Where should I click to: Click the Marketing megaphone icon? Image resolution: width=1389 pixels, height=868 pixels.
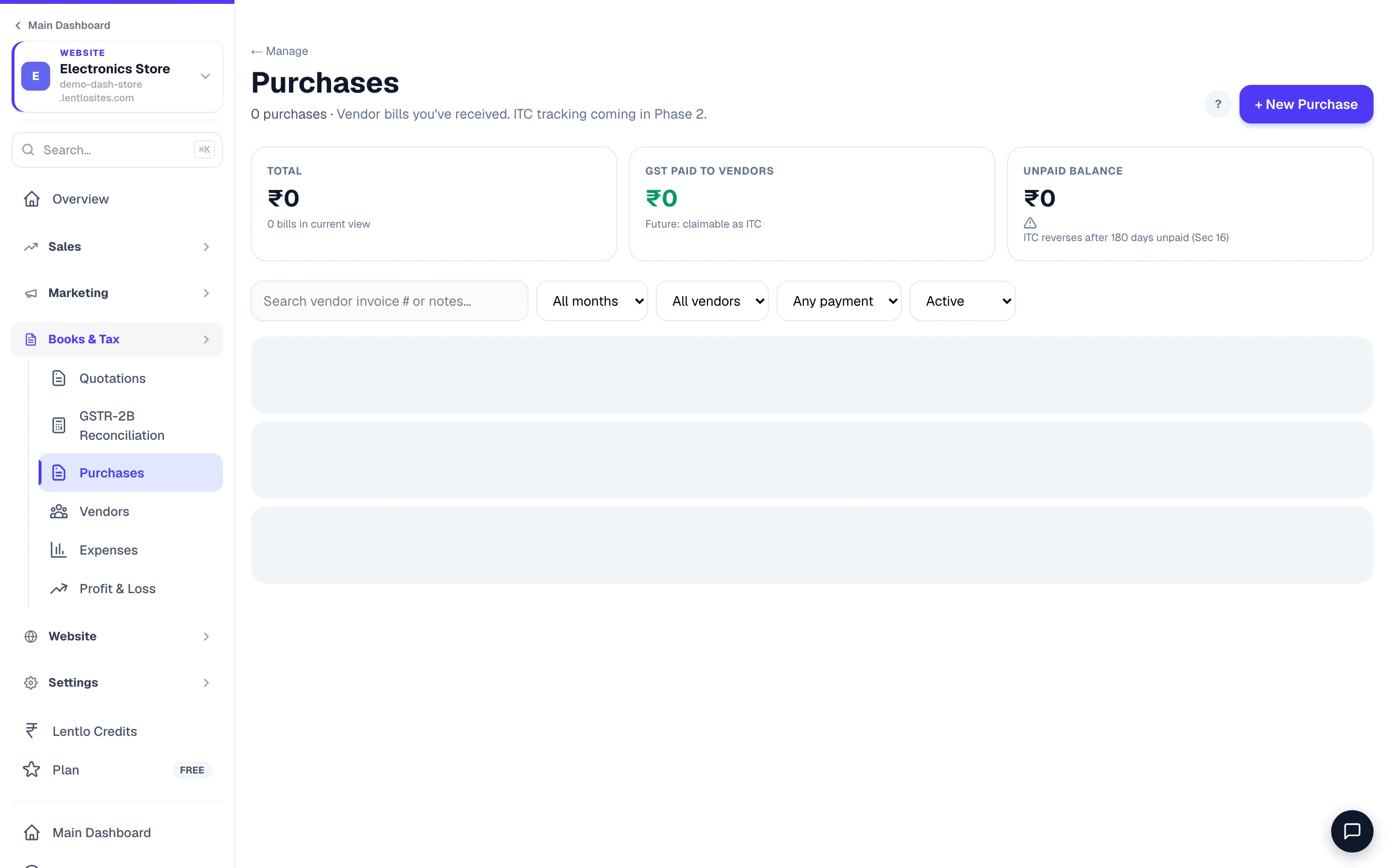[31, 293]
